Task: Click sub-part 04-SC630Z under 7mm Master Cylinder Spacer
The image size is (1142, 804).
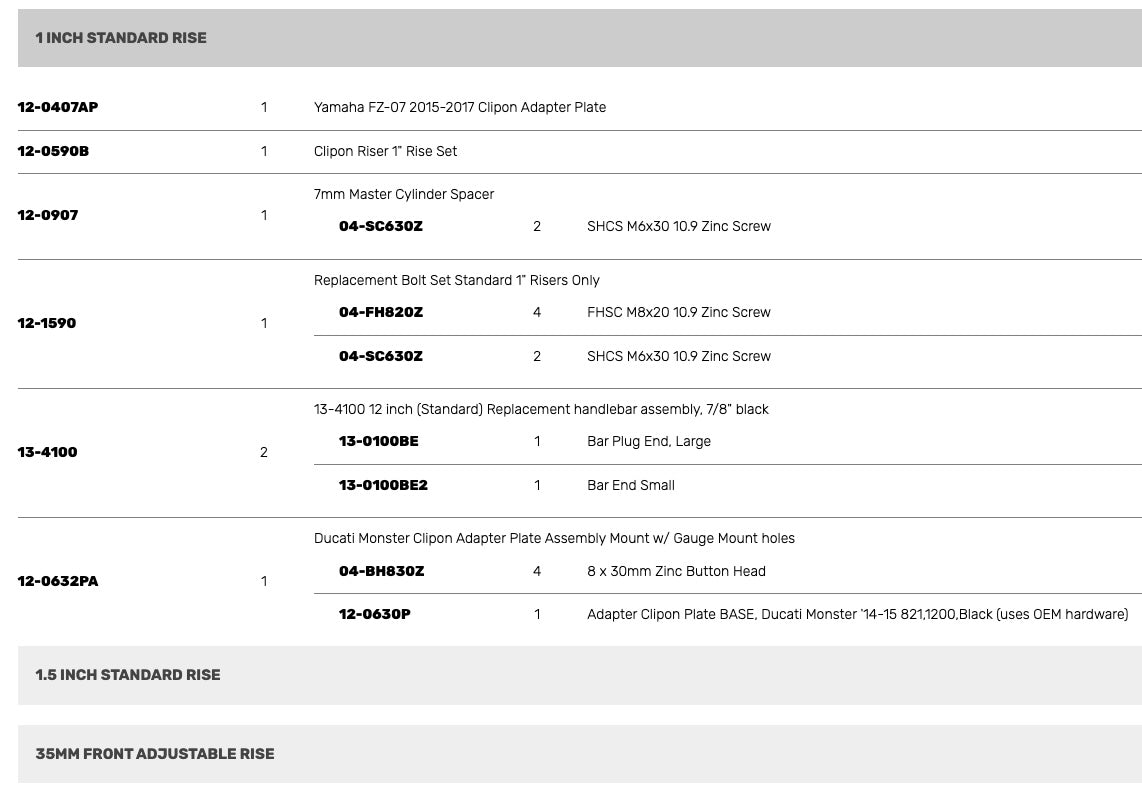Action: coord(381,226)
